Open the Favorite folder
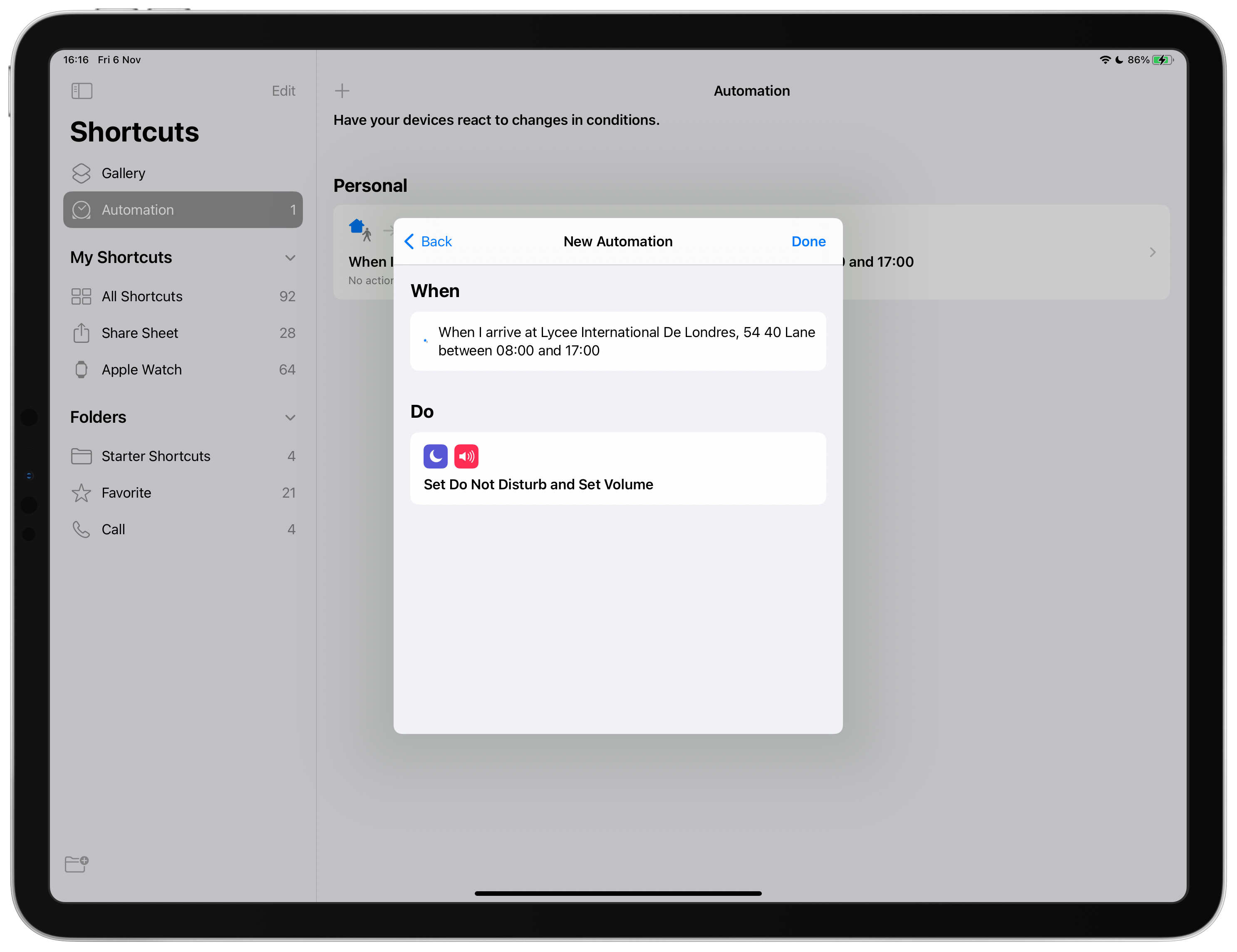This screenshot has width=1237, height=952. tap(126, 493)
